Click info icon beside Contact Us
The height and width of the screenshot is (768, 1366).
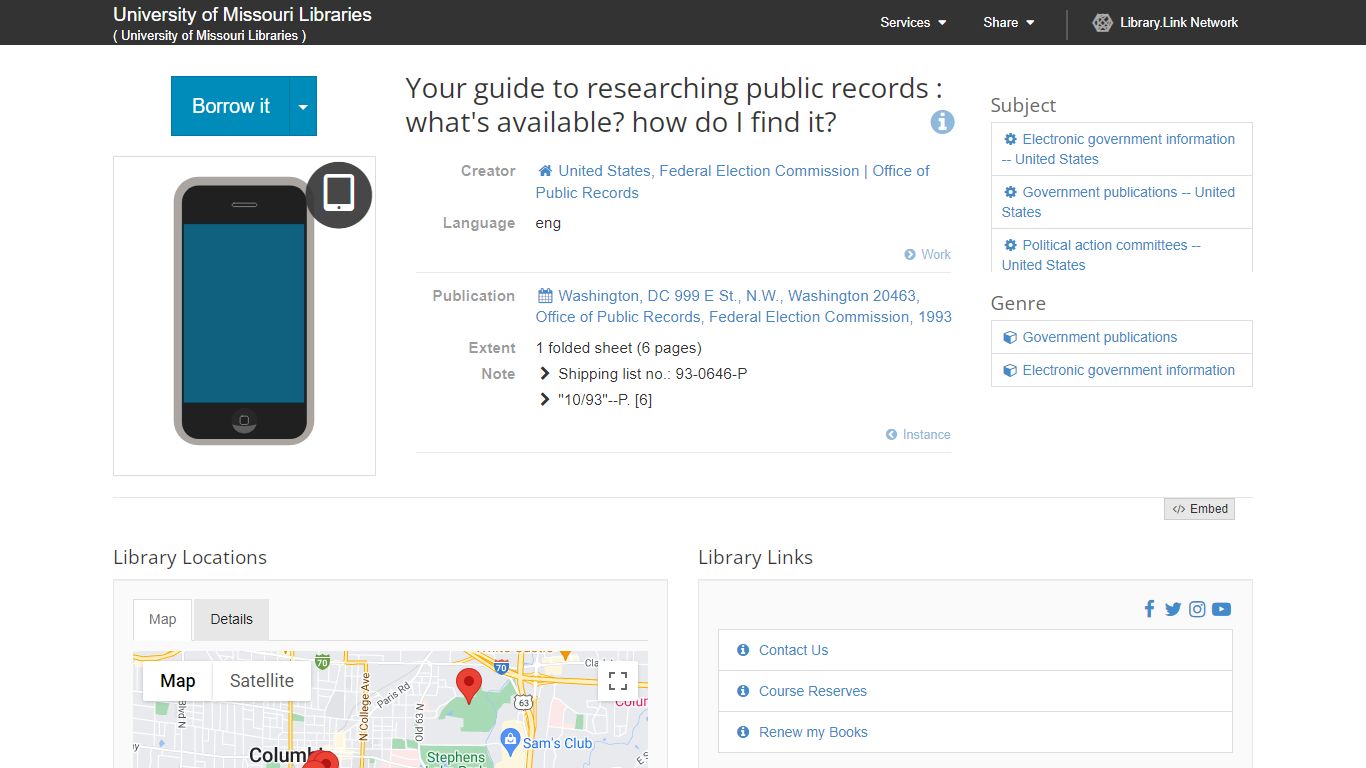pos(743,650)
